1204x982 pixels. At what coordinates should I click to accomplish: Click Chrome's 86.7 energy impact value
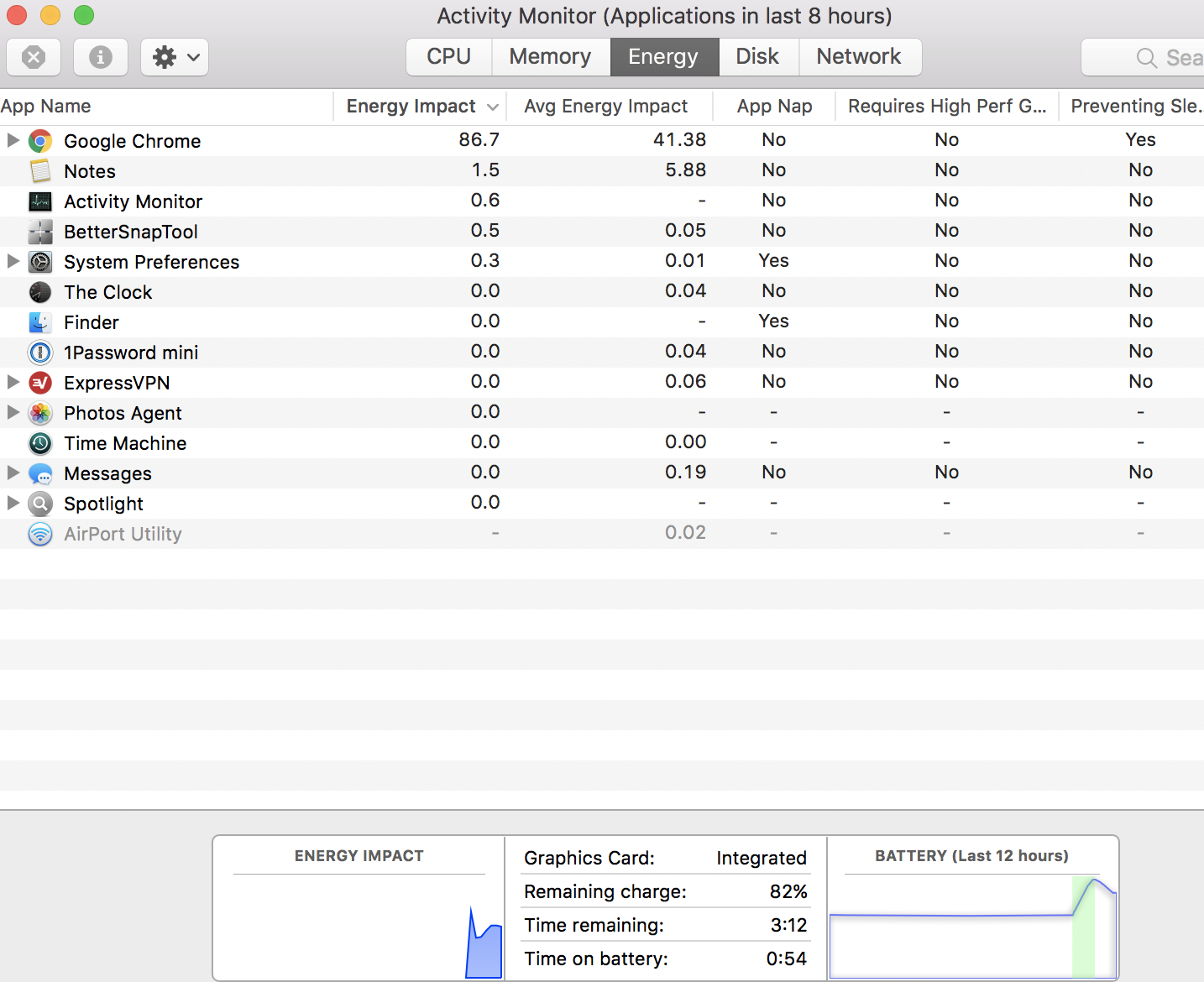pos(479,139)
